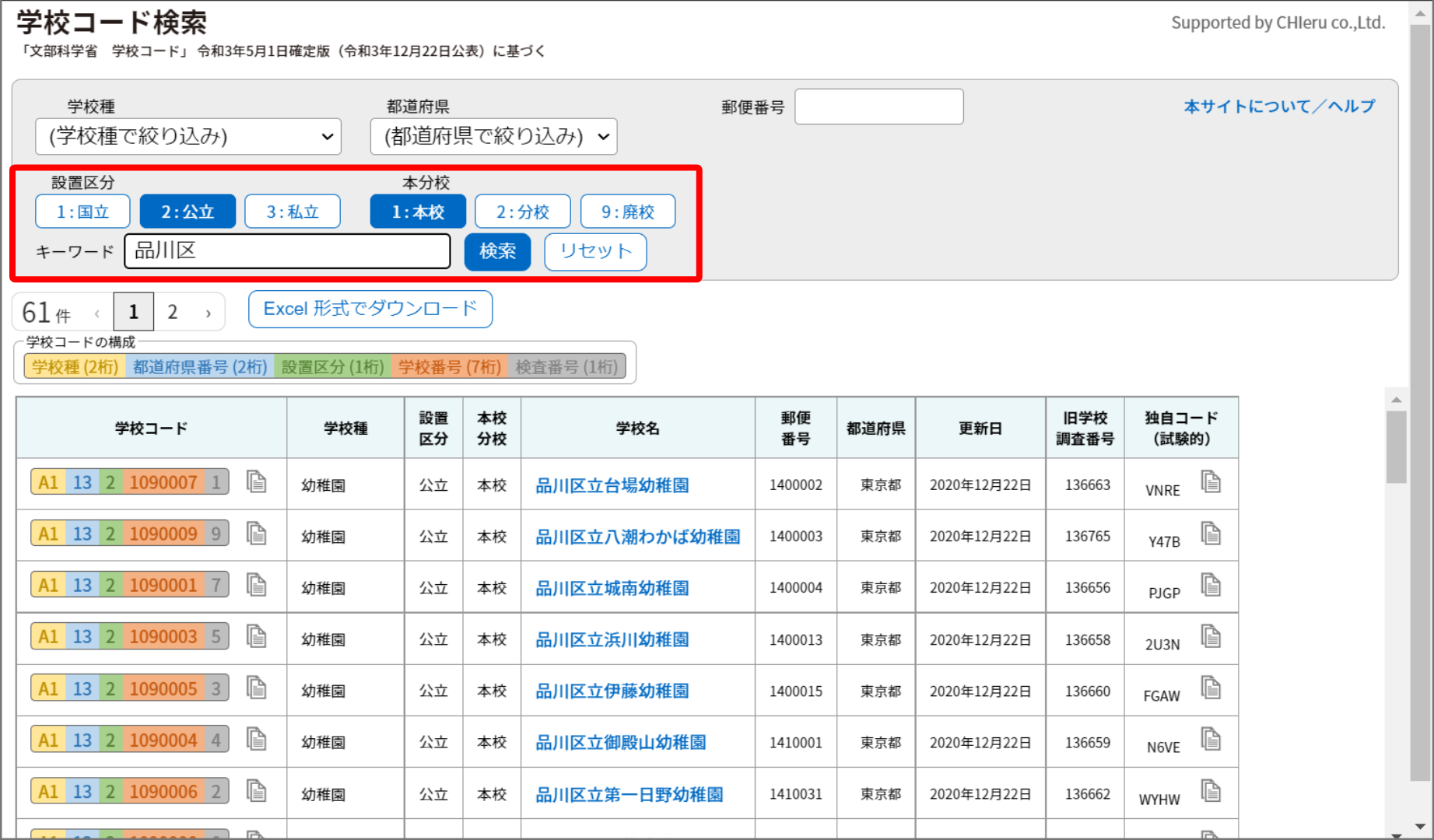The height and width of the screenshot is (840, 1434).
Task: Toggle the 1:本校 filter
Action: click(418, 212)
